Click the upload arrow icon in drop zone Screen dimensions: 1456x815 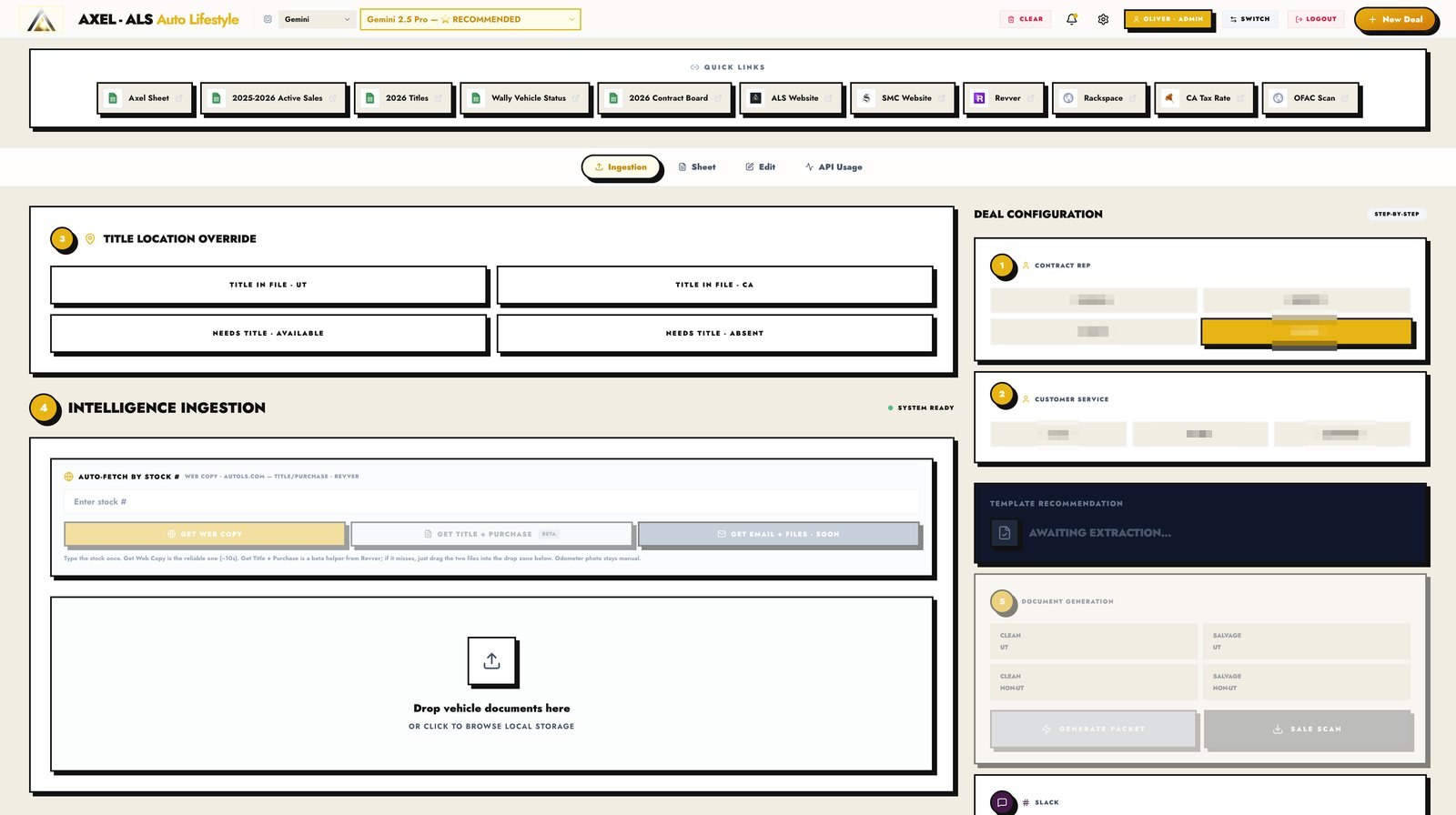(x=491, y=661)
